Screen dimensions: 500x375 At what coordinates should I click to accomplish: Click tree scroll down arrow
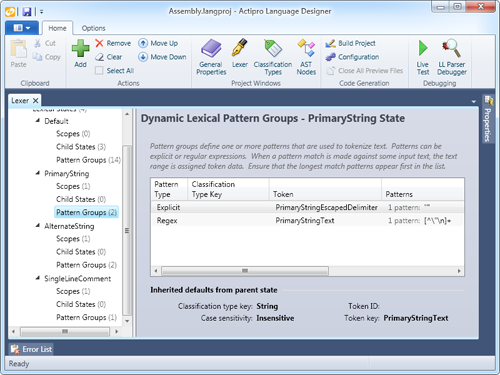127,321
